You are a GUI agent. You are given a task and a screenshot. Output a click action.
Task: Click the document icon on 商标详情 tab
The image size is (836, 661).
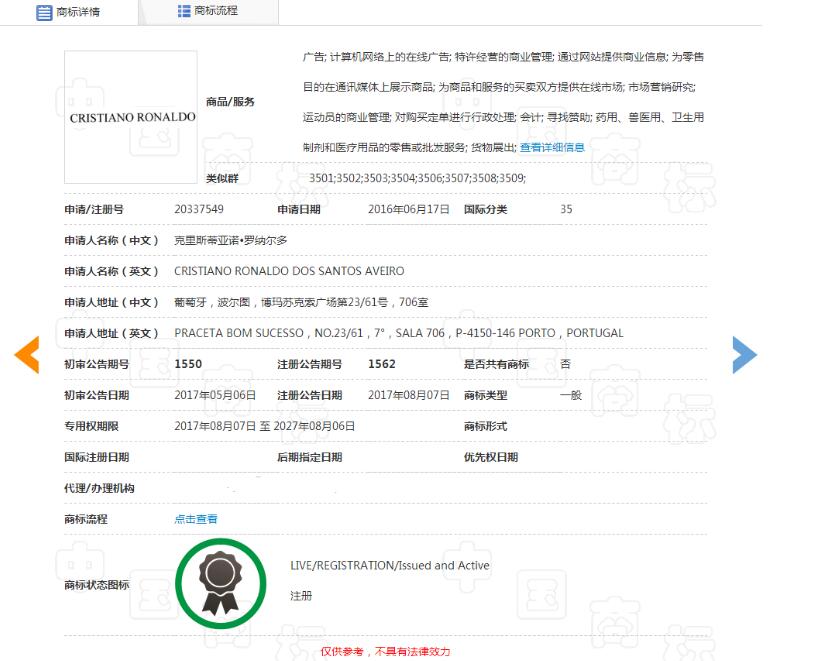pos(44,13)
